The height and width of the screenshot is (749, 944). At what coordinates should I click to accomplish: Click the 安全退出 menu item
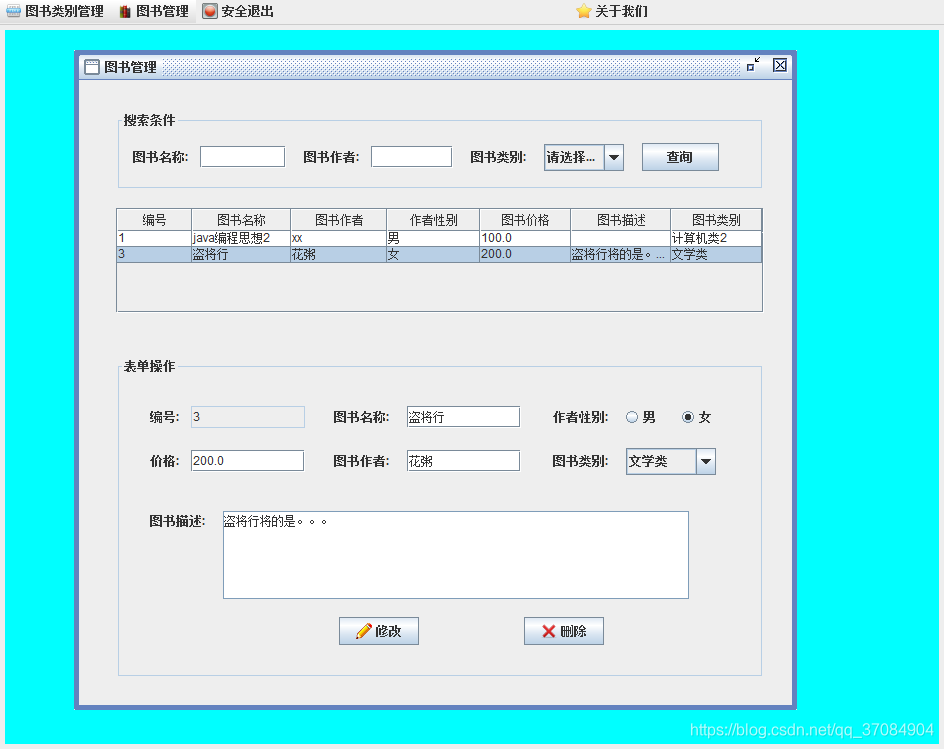point(238,11)
